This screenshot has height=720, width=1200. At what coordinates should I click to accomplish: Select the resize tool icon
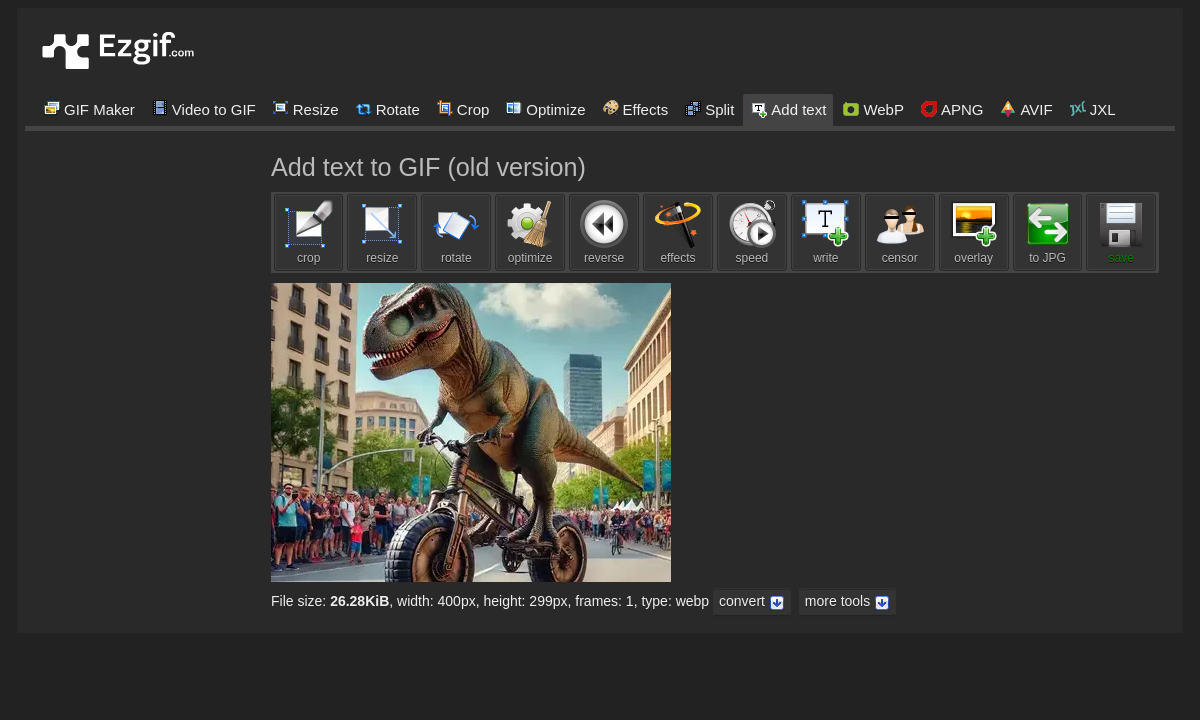(382, 232)
